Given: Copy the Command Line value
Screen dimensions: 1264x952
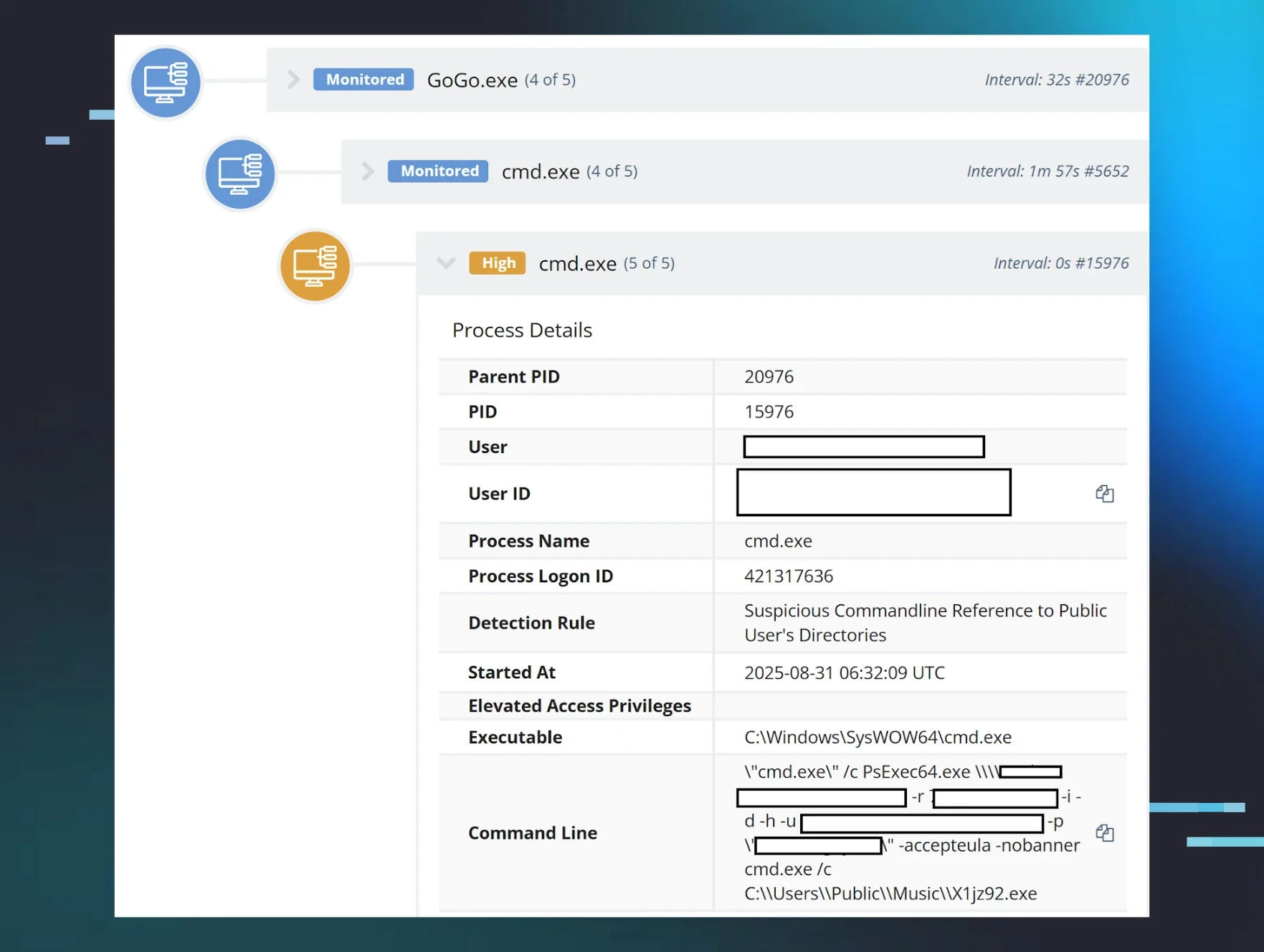Looking at the screenshot, I should (x=1104, y=833).
